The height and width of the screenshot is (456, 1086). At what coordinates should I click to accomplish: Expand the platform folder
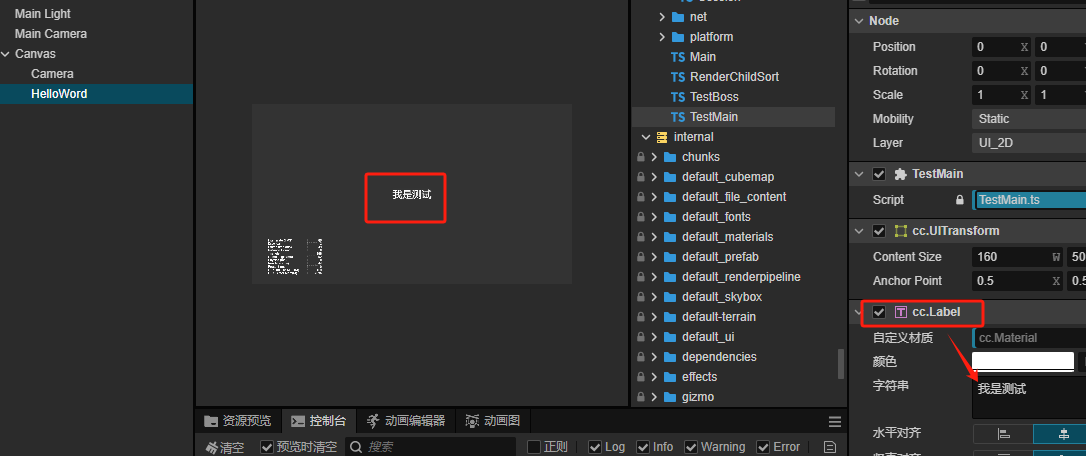coord(661,37)
